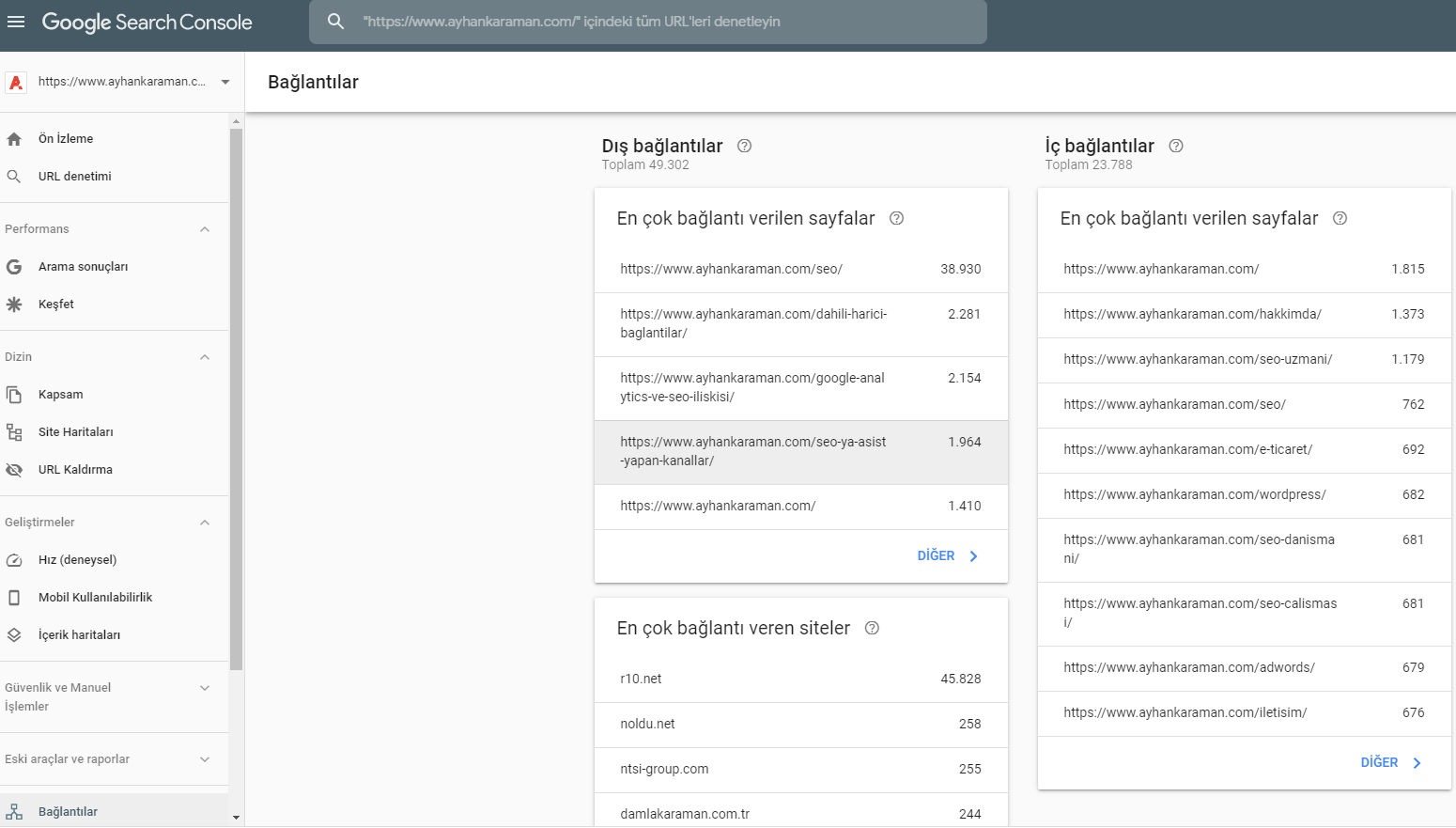Click arrow icon beside external DİĞER
Screen dimensions: 1456x828
click(x=973, y=556)
